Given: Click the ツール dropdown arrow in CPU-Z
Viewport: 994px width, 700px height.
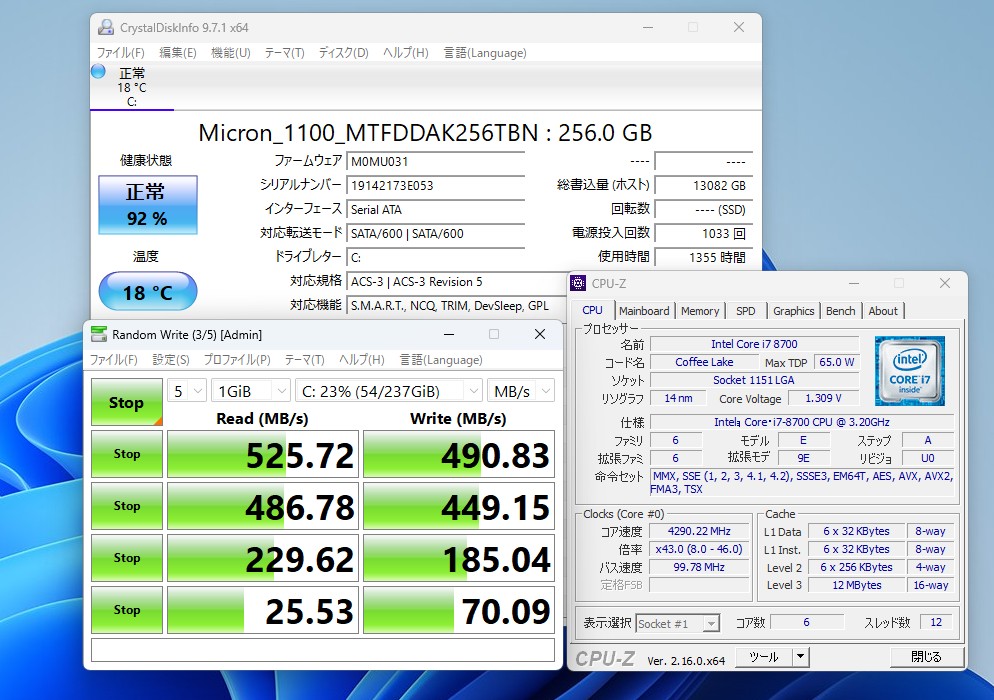Looking at the screenshot, I should coord(800,657).
